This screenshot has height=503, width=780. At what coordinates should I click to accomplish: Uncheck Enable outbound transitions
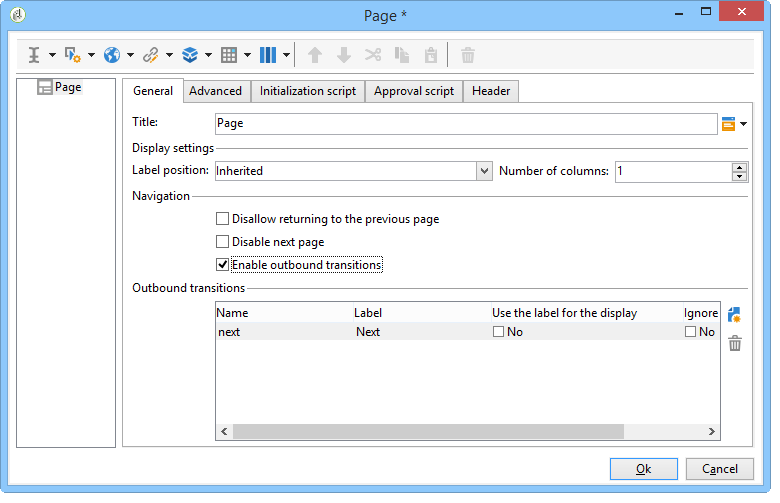(x=222, y=265)
